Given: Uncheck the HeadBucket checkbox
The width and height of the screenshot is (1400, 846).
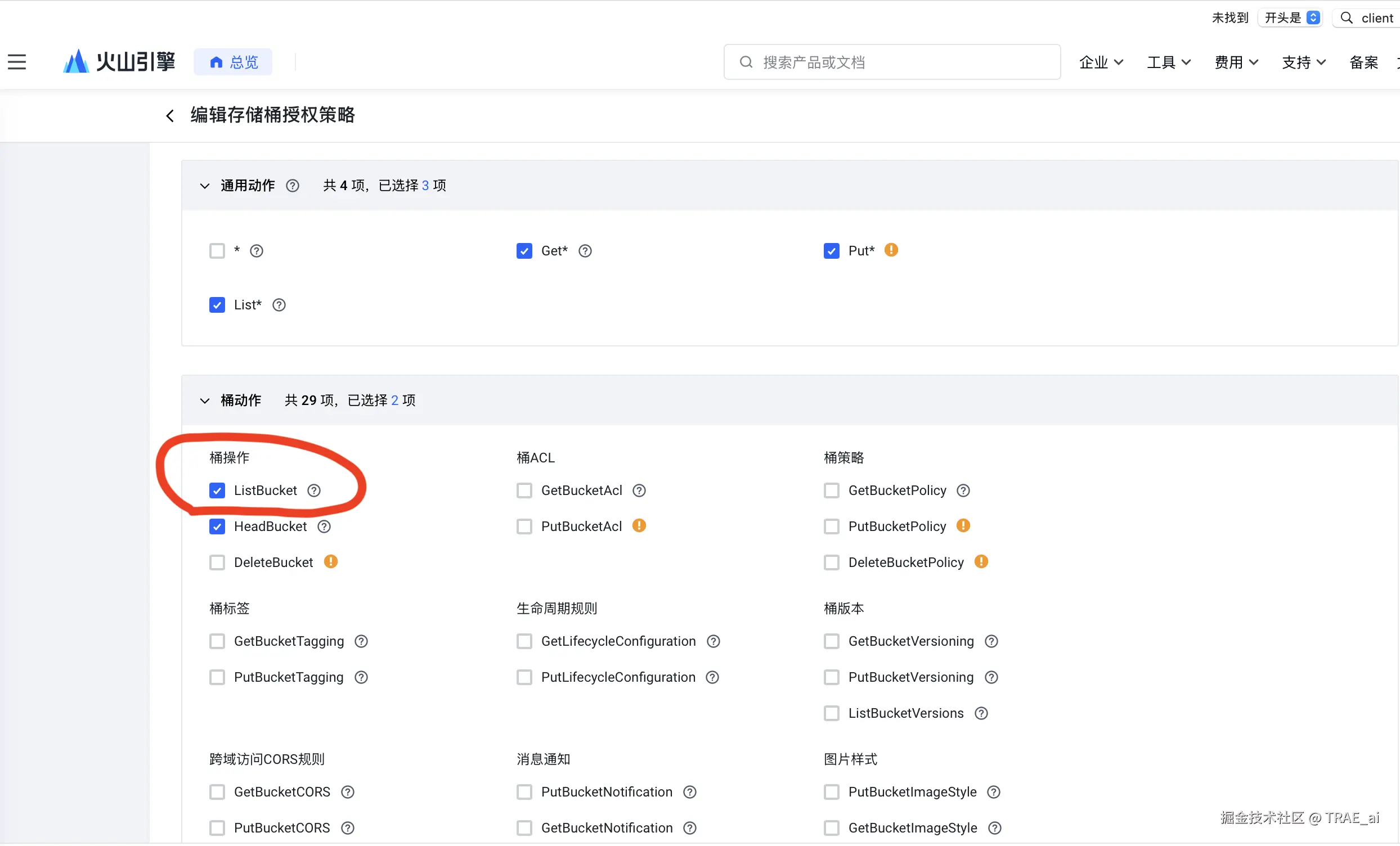Looking at the screenshot, I should [217, 526].
